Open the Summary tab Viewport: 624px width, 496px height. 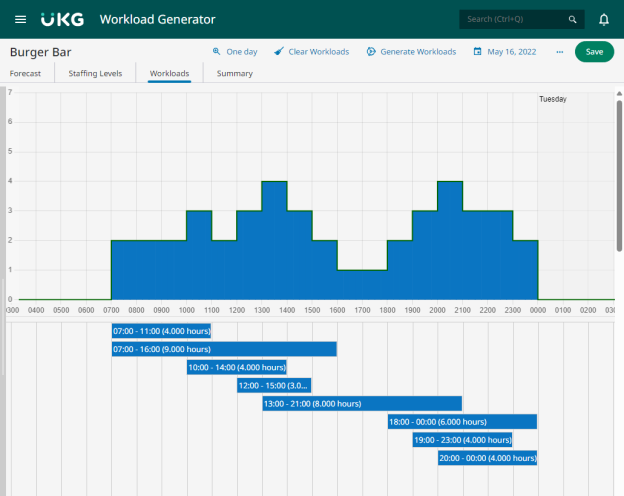tap(234, 73)
